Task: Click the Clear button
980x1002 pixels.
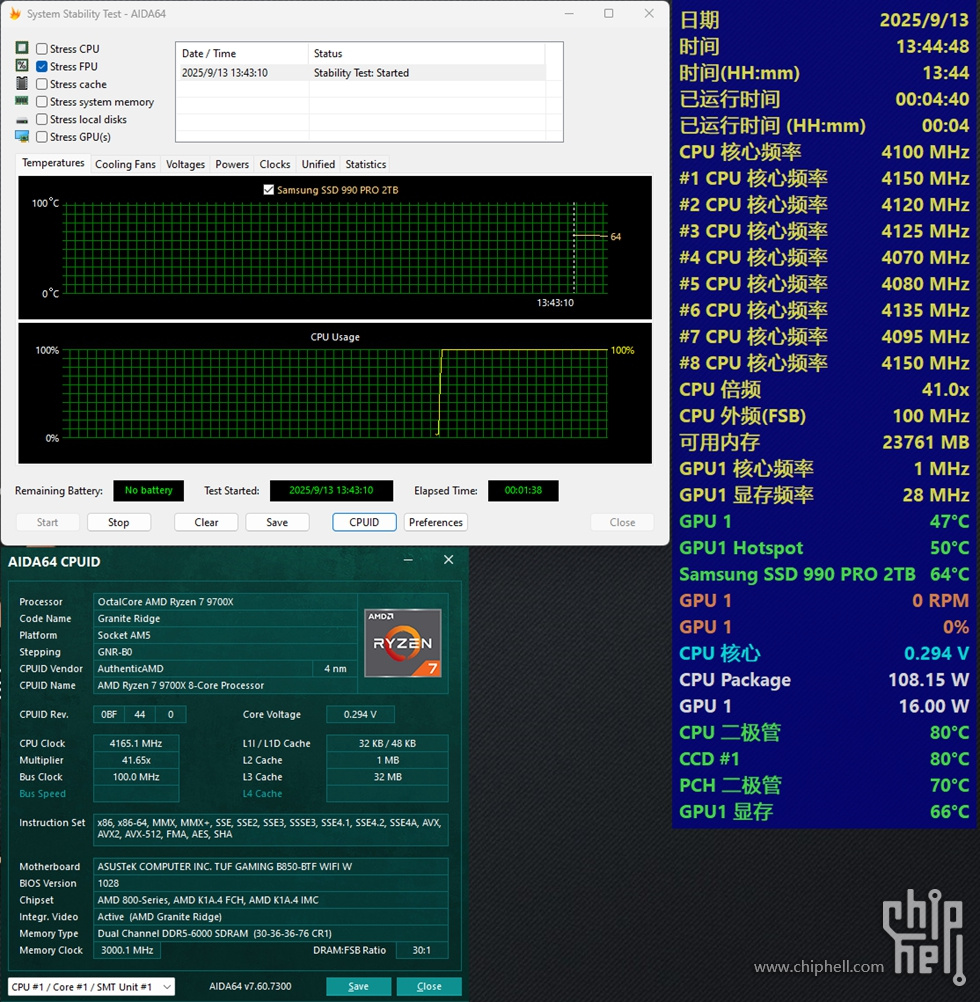Action: [x=206, y=522]
